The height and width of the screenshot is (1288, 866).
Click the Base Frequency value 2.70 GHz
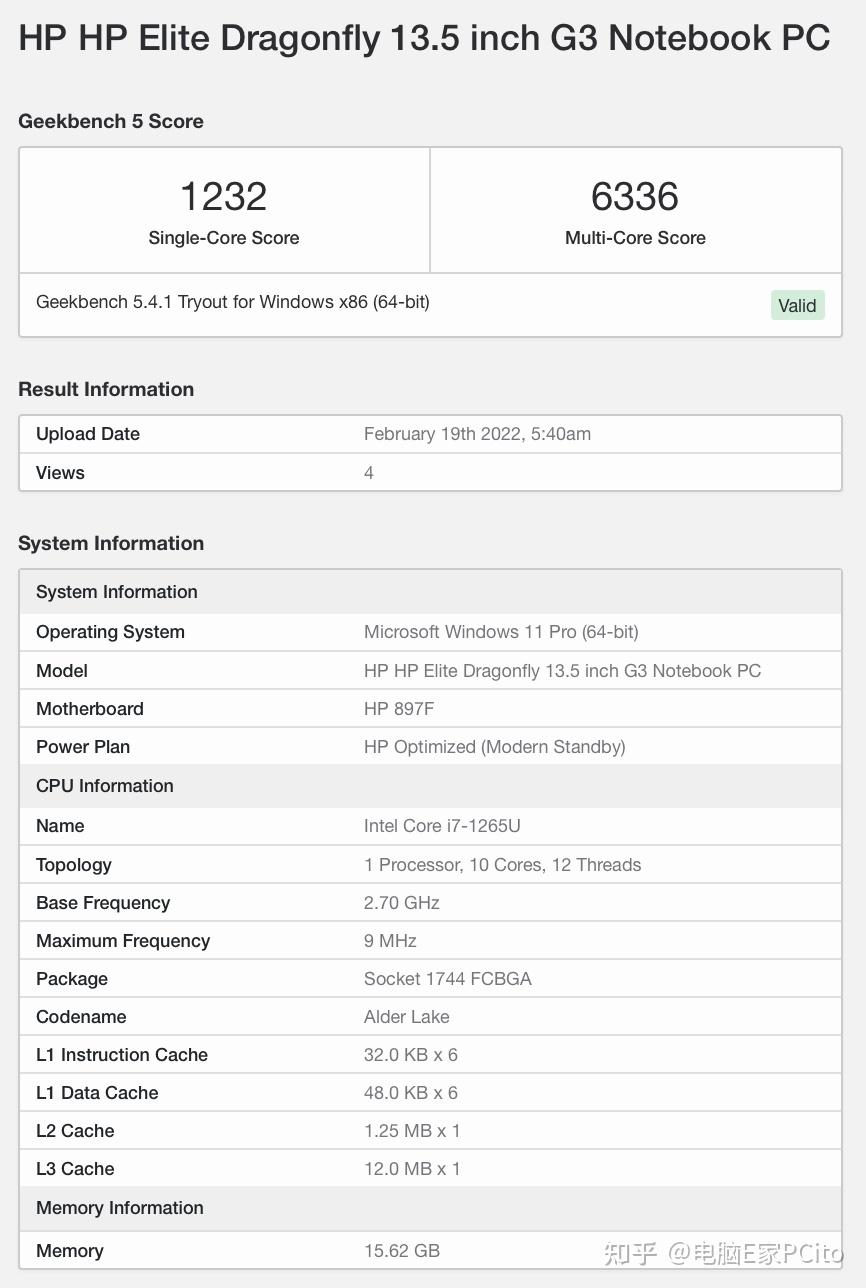pyautogui.click(x=402, y=903)
